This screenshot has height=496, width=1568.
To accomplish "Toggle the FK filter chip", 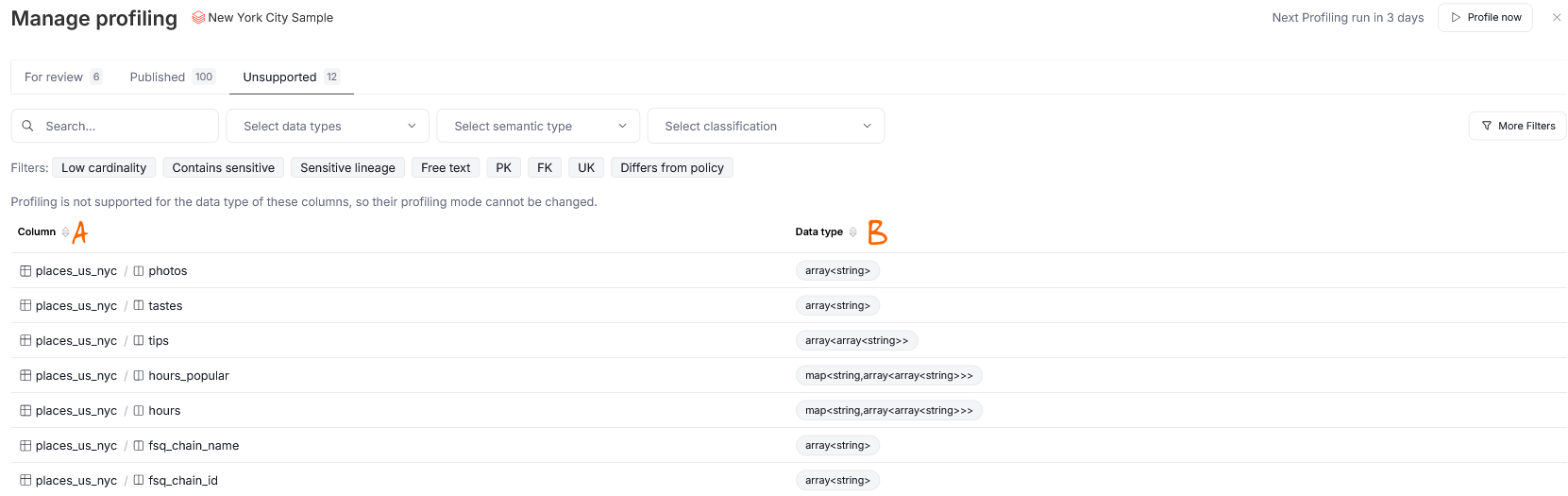I will [545, 168].
